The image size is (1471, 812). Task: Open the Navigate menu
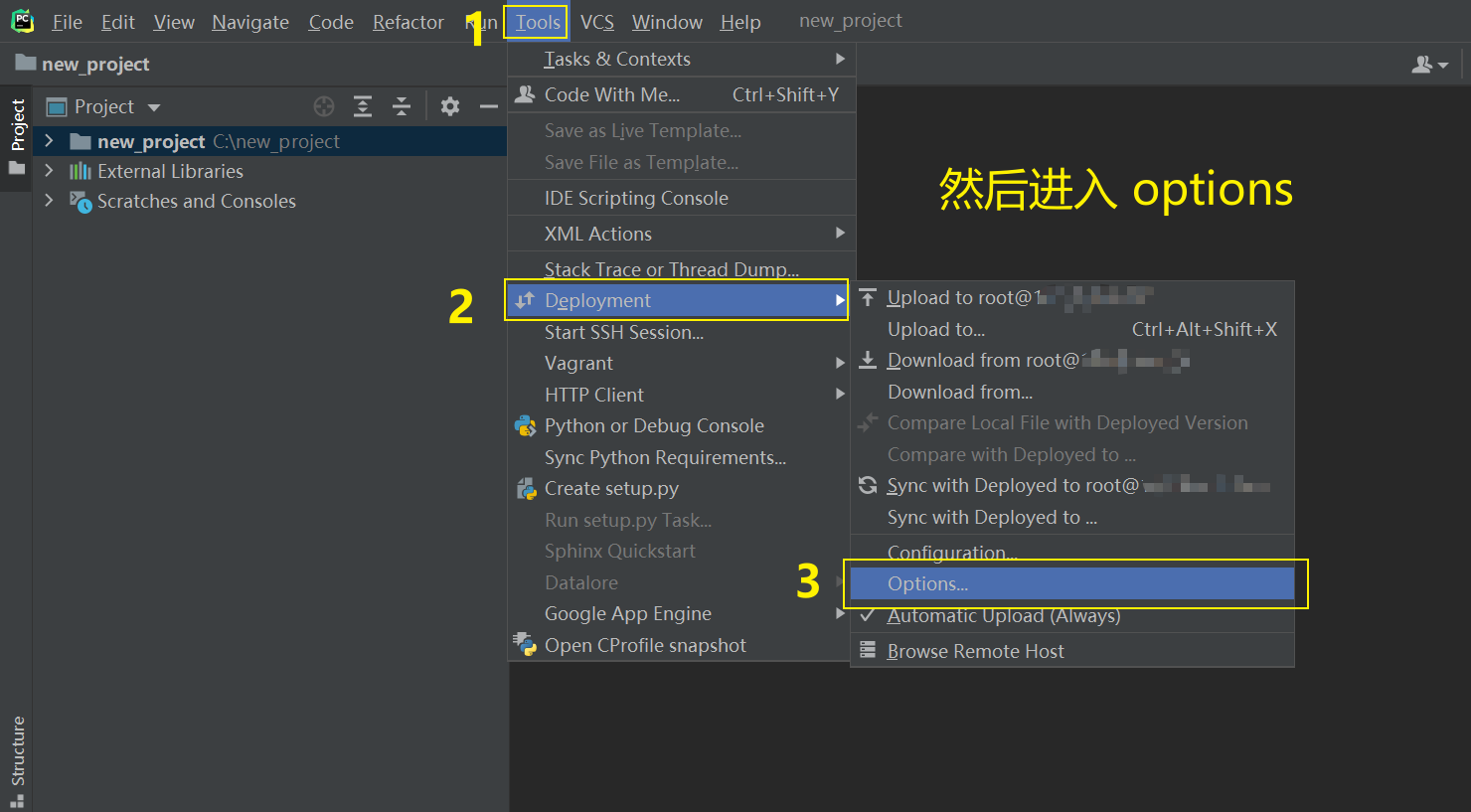(x=250, y=22)
